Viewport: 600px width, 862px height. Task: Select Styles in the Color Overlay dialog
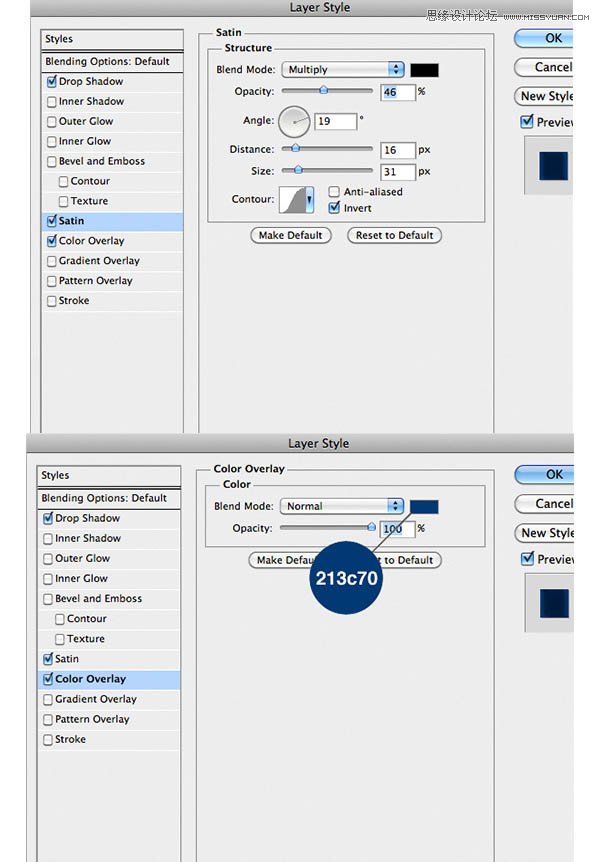click(x=109, y=476)
